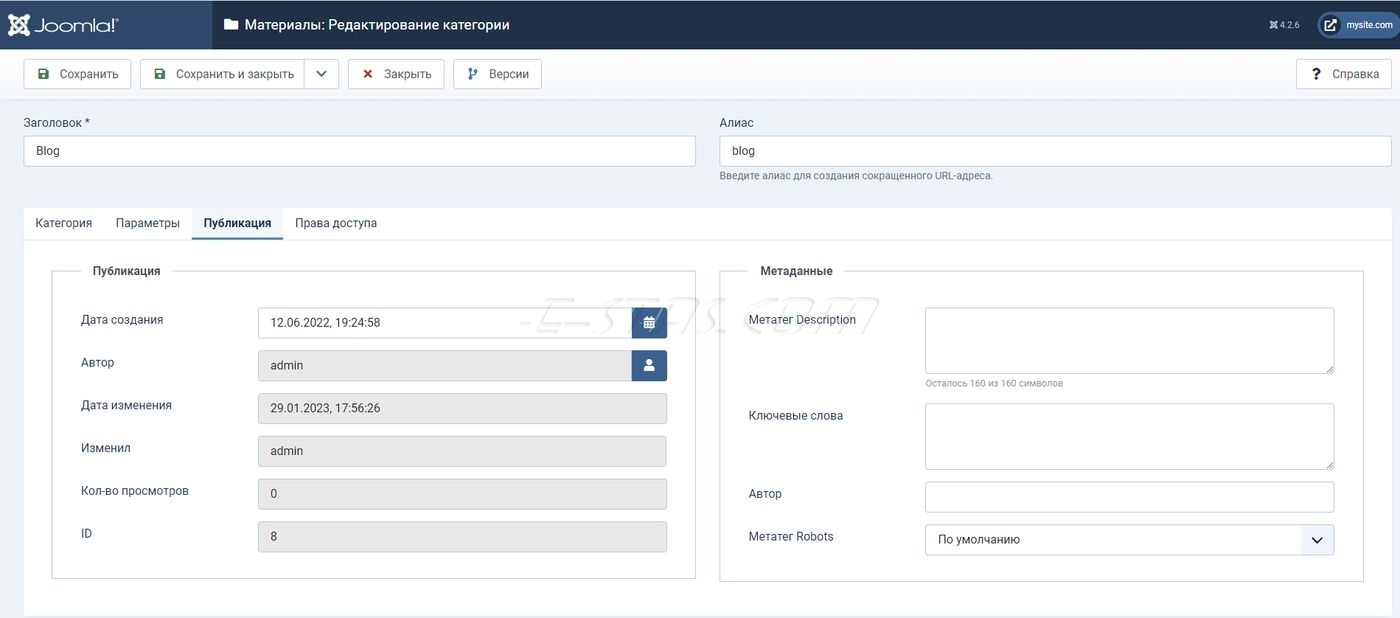Screen dimensions: 1400x618
Task: Focus the Алиас field containing blog
Action: 1055,151
